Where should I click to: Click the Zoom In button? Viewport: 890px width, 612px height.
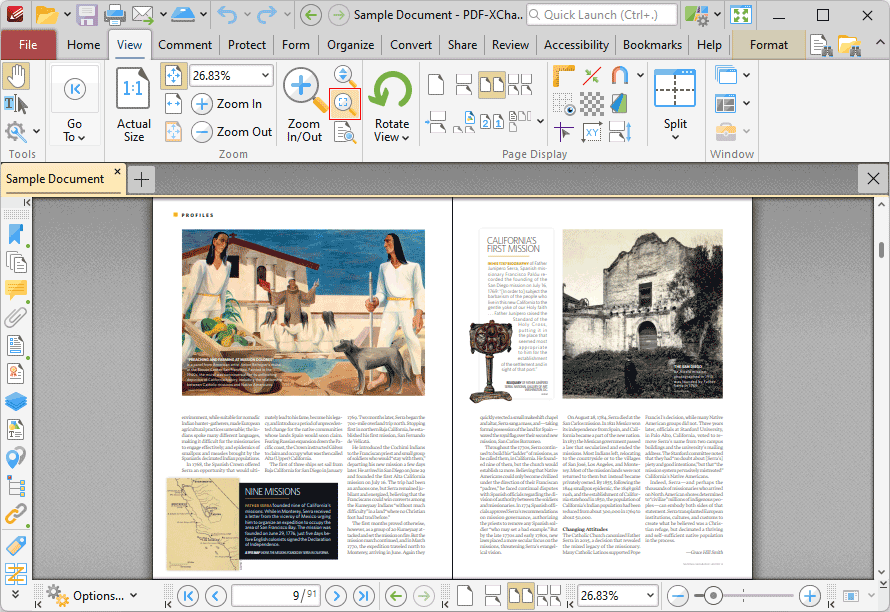(x=227, y=104)
